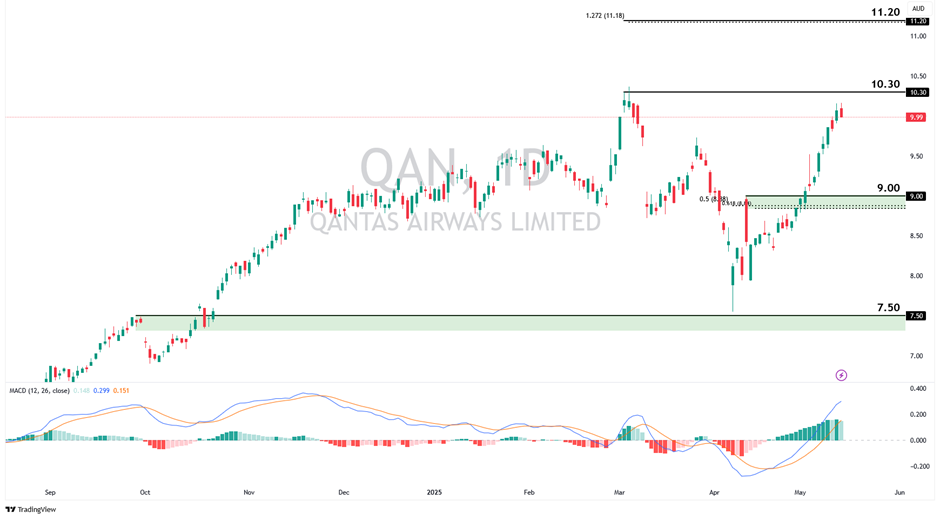Screen dimensions: 940x519
Task: Click the black 9.00 price axis tag
Action: tap(917, 196)
